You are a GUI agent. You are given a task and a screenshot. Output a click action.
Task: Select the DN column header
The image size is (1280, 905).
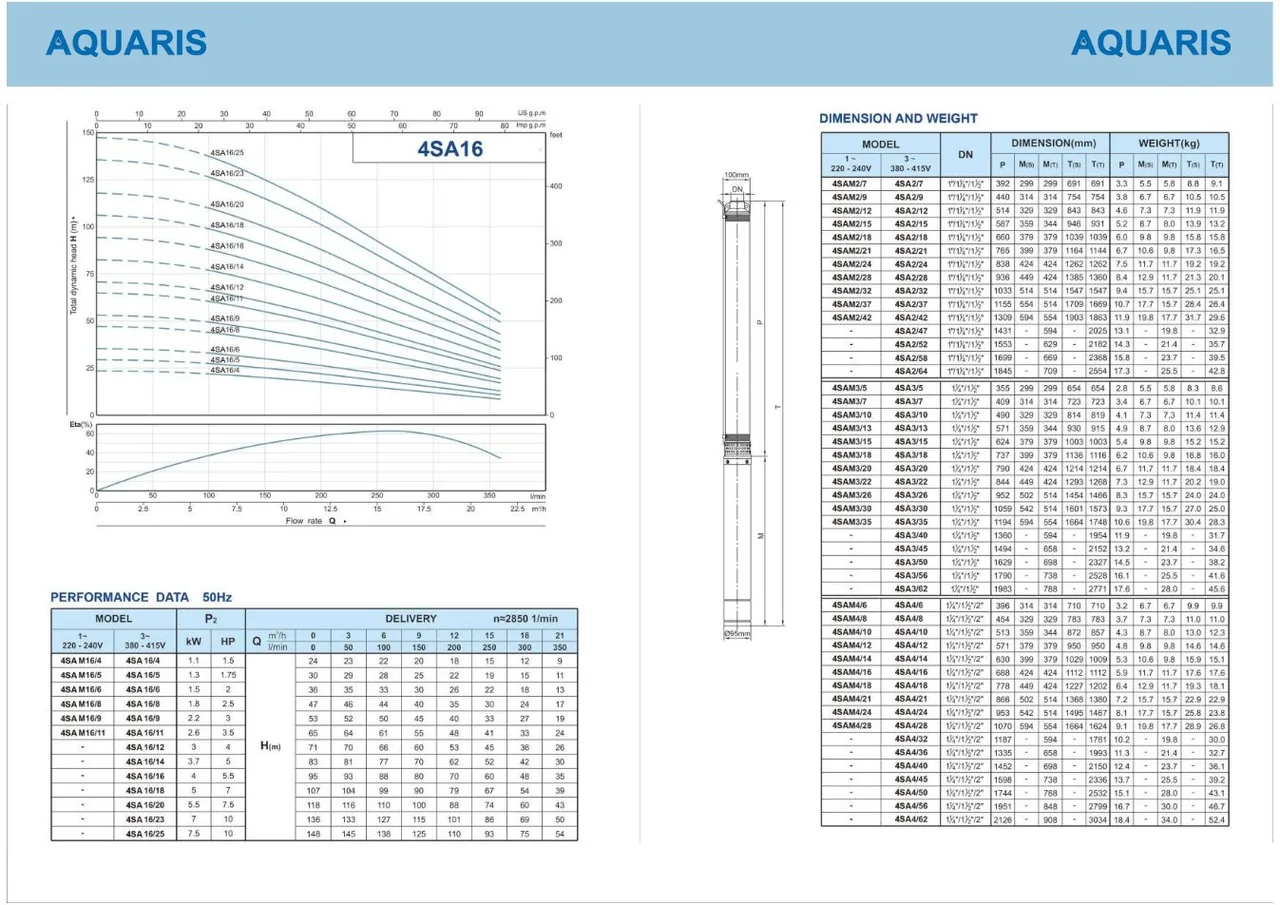point(965,155)
